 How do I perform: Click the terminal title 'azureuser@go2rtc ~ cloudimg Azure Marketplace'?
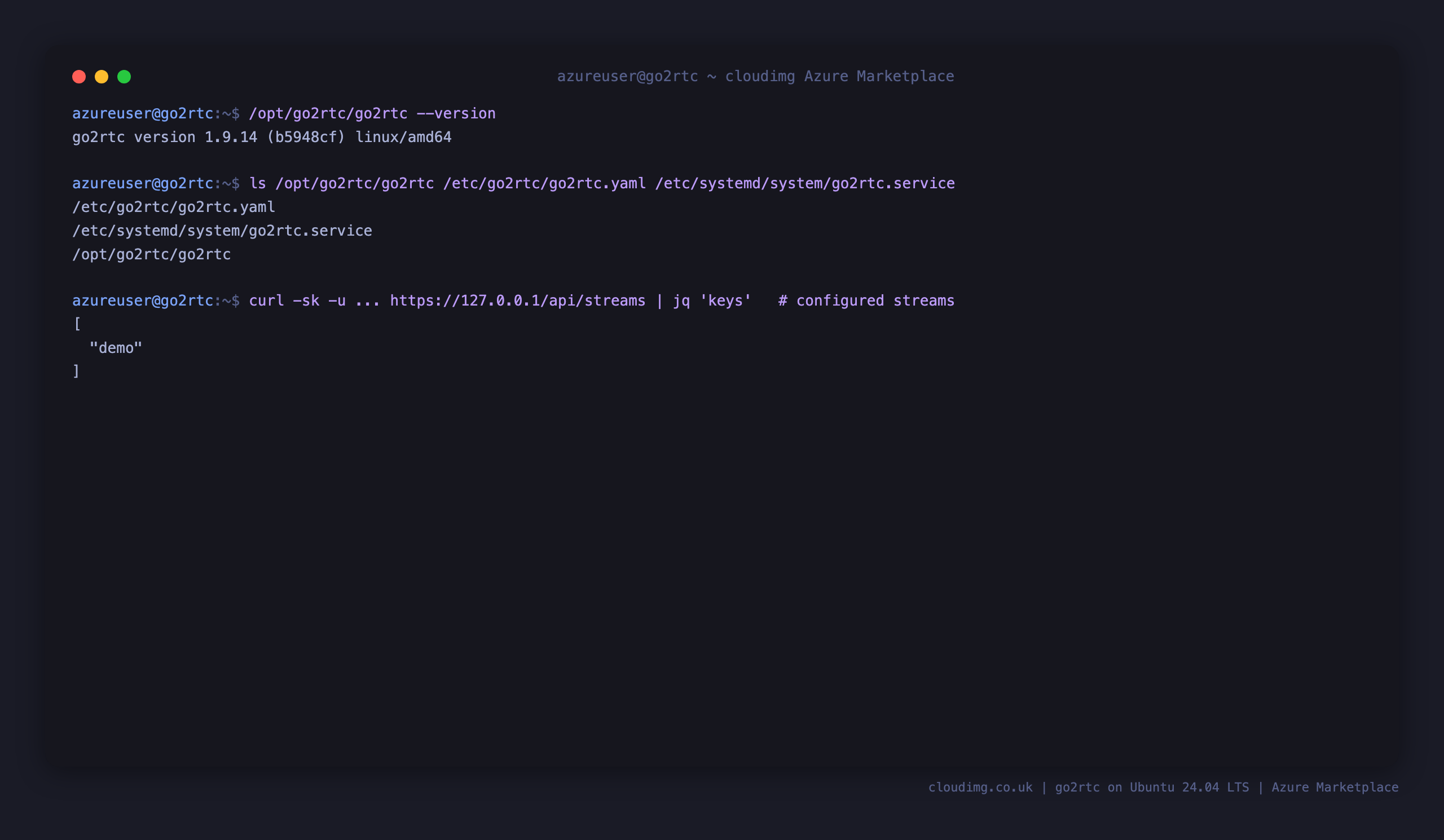756,76
